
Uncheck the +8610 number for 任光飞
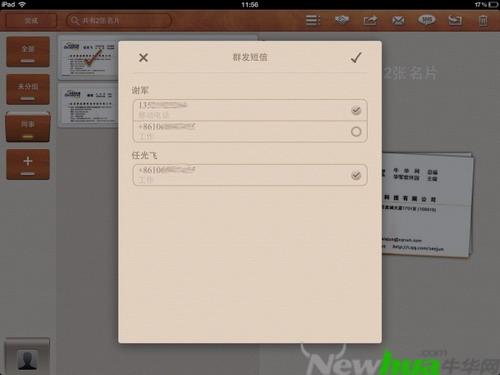(x=356, y=175)
